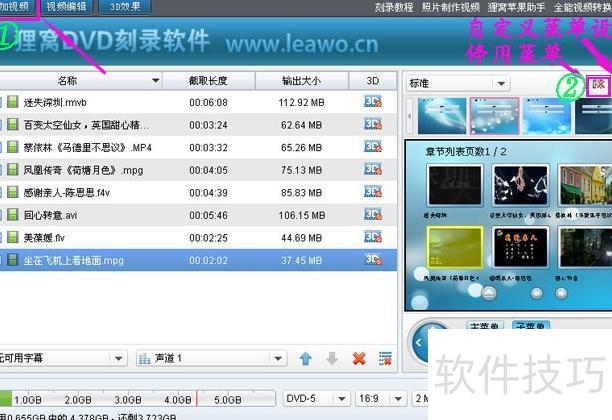
Task: Click the custom menu disable icon
Action: tap(597, 83)
